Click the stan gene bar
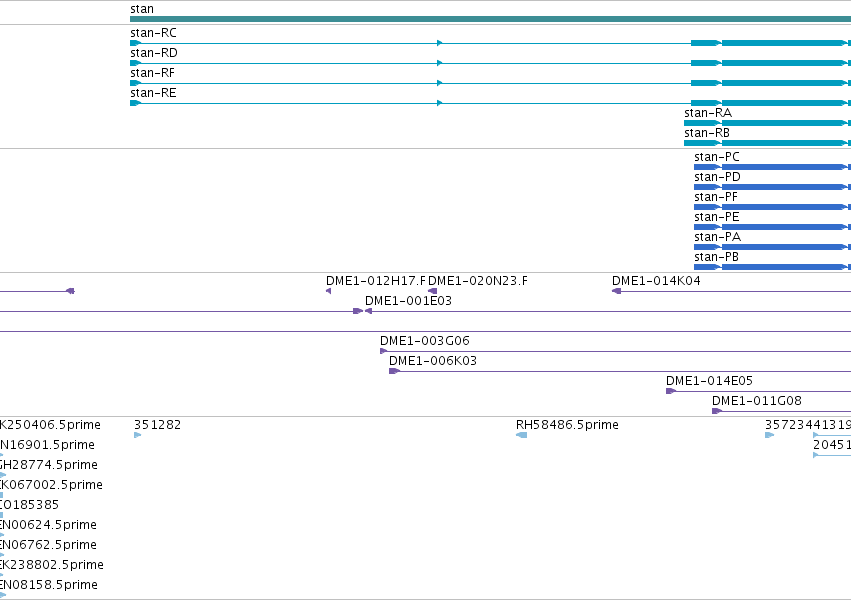This screenshot has width=851, height=600. click(491, 19)
